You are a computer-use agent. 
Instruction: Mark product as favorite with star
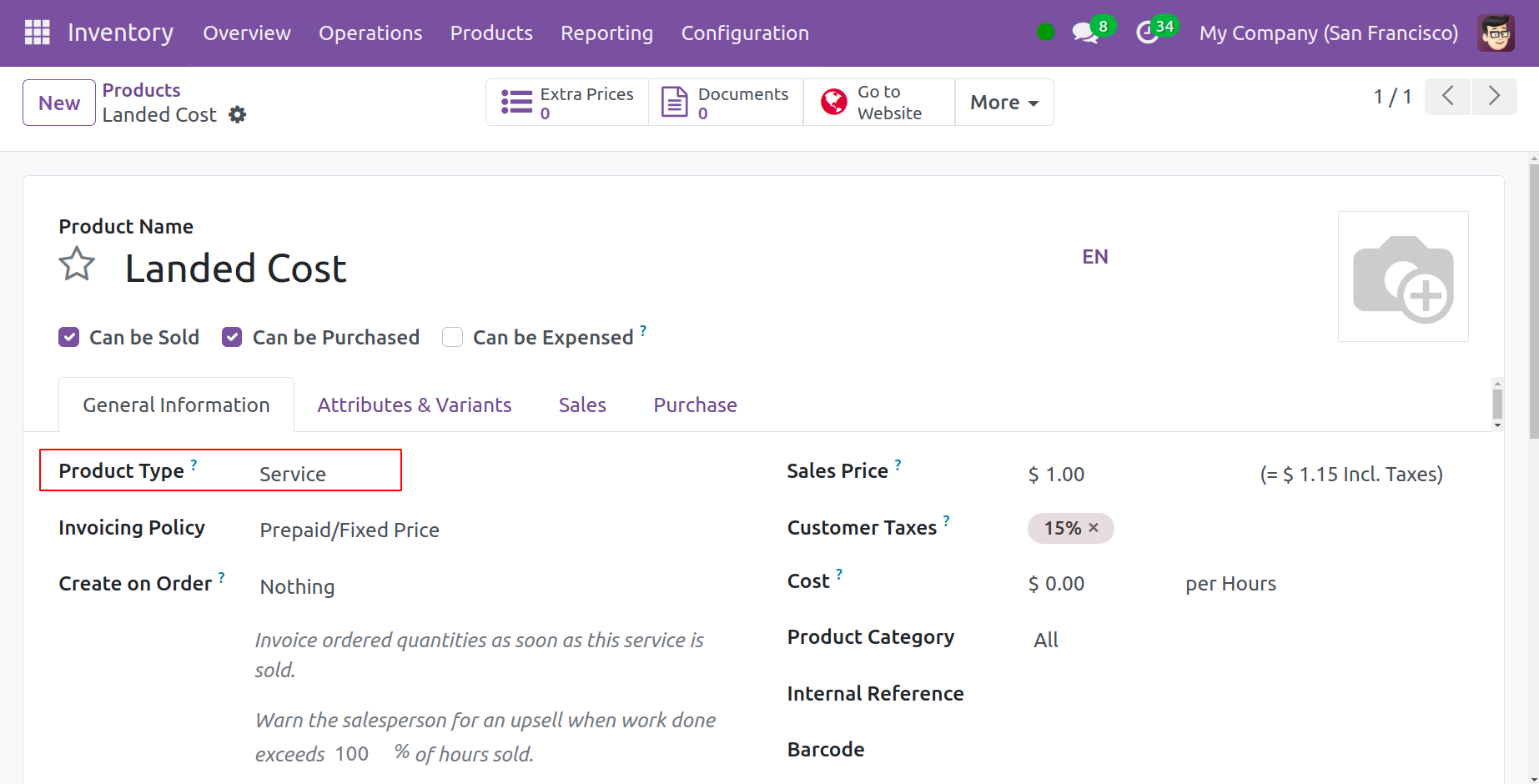[77, 265]
